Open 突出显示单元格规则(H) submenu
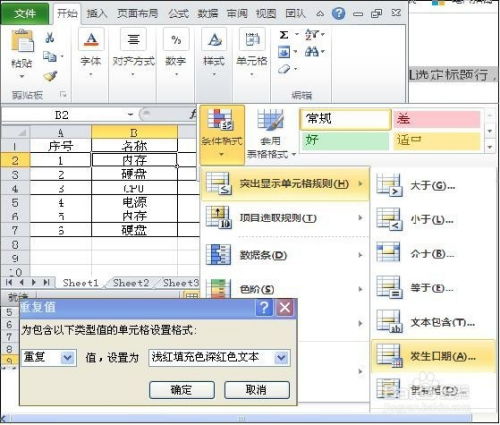This screenshot has height=425, width=500. click(x=285, y=184)
